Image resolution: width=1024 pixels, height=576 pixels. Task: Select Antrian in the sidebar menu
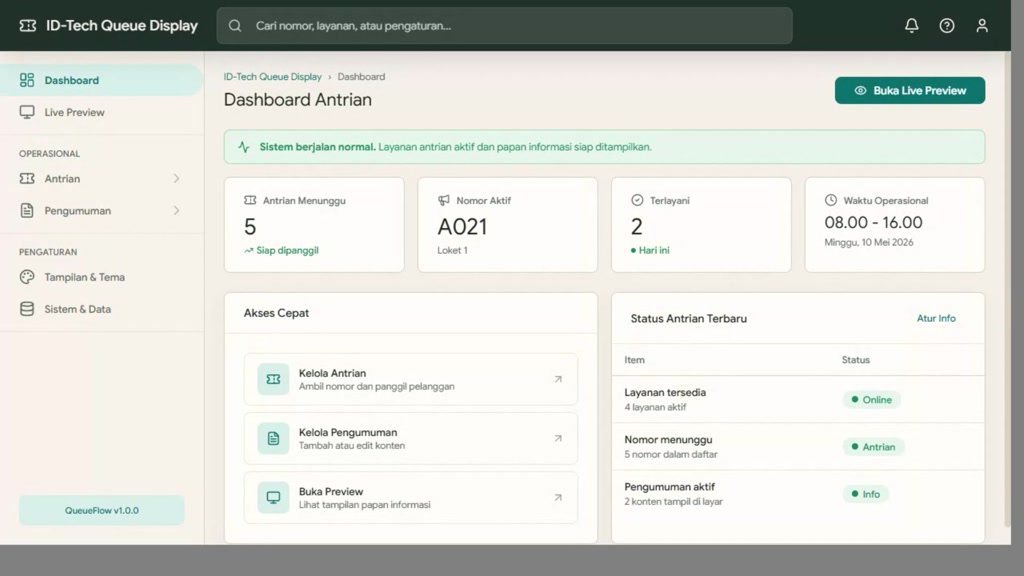click(101, 178)
